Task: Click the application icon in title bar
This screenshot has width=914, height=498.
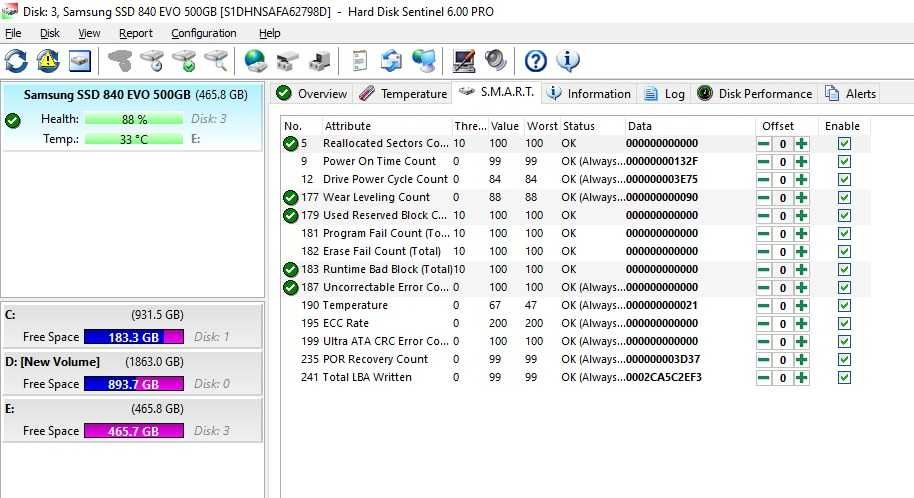Action: [x=9, y=10]
